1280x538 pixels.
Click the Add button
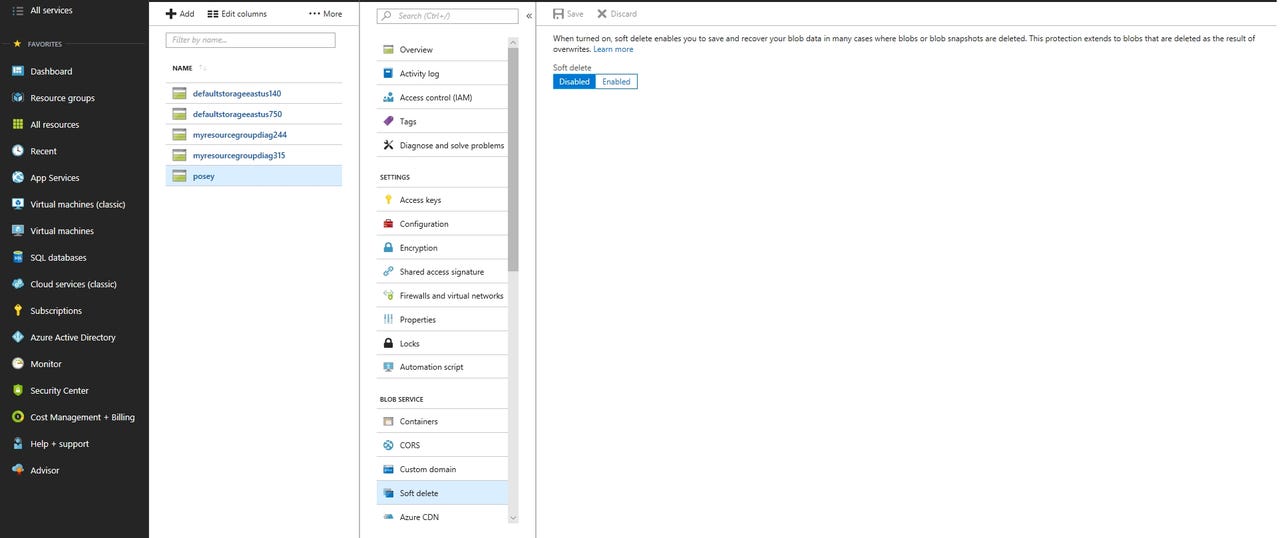point(180,14)
